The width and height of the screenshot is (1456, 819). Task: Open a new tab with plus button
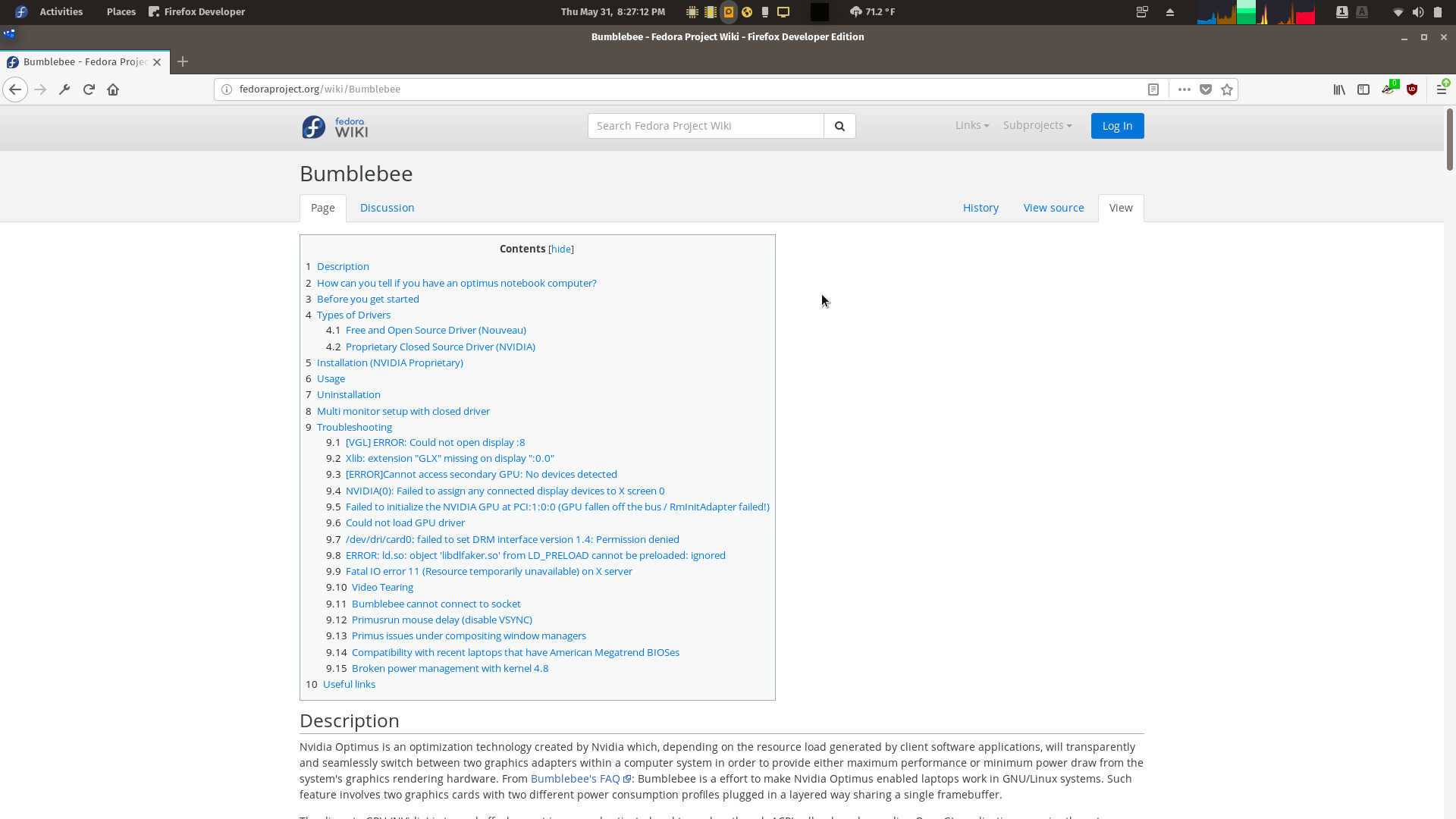183,62
